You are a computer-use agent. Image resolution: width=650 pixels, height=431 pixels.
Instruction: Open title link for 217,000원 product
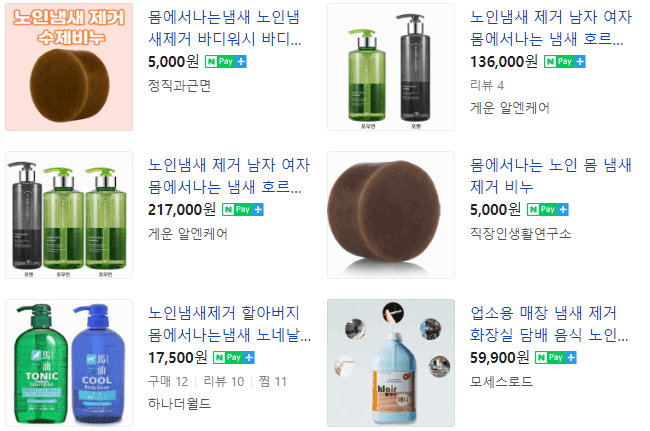pyautogui.click(x=229, y=176)
